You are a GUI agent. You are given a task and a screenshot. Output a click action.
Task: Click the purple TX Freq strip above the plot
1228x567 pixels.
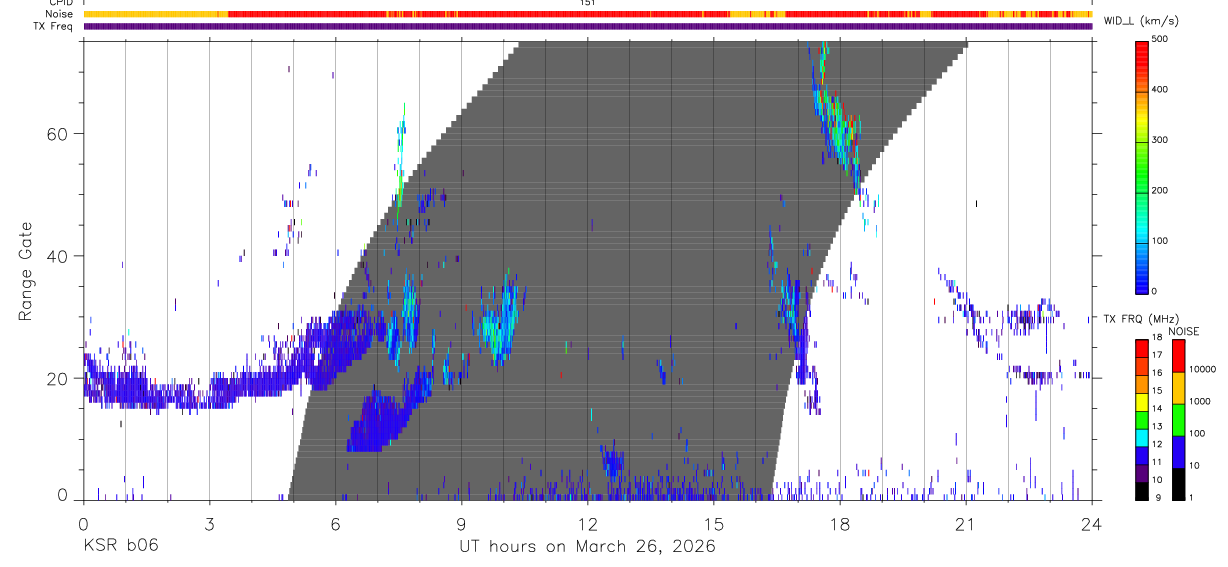click(587, 26)
